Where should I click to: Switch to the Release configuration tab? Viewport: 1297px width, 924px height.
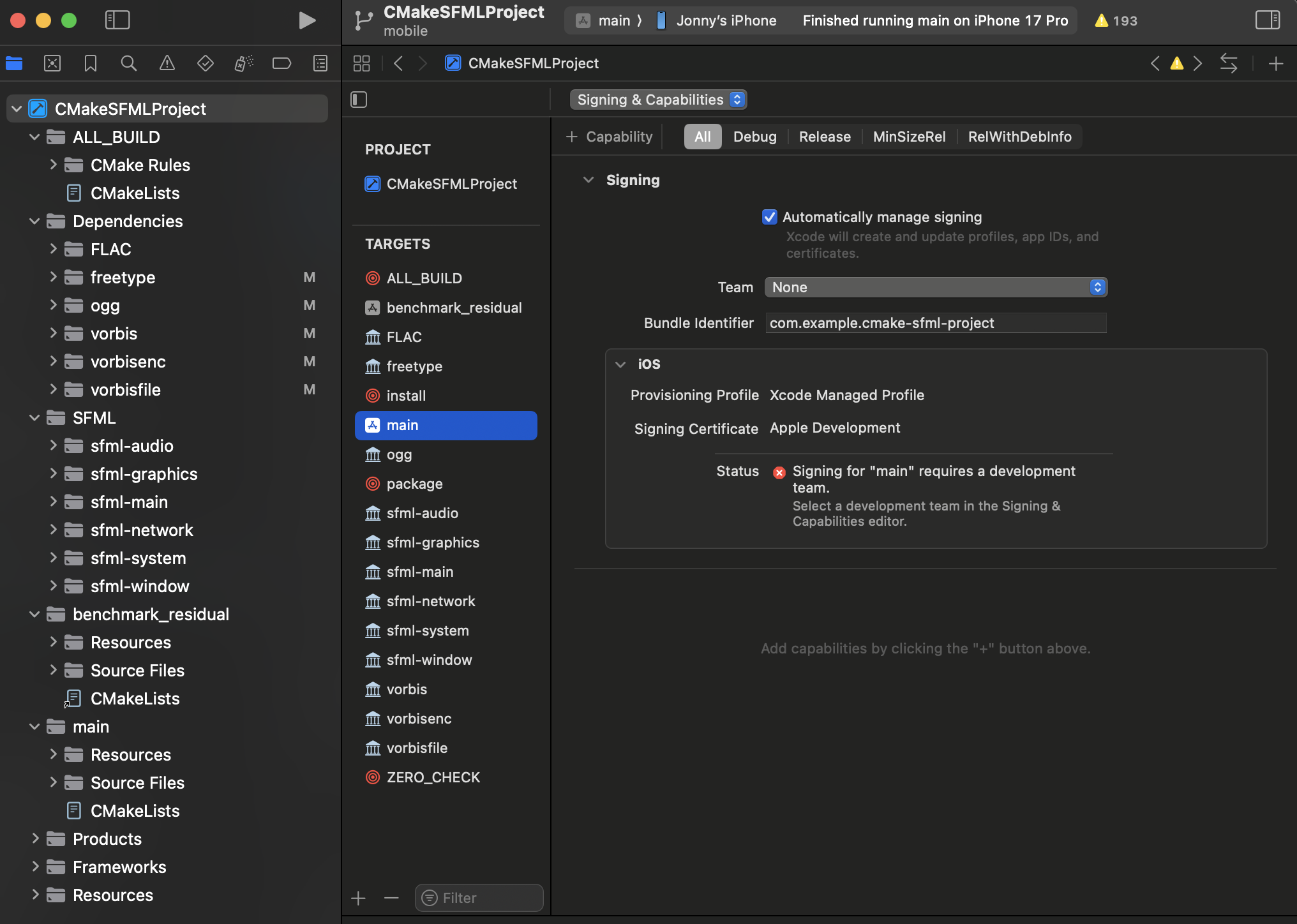coord(824,136)
